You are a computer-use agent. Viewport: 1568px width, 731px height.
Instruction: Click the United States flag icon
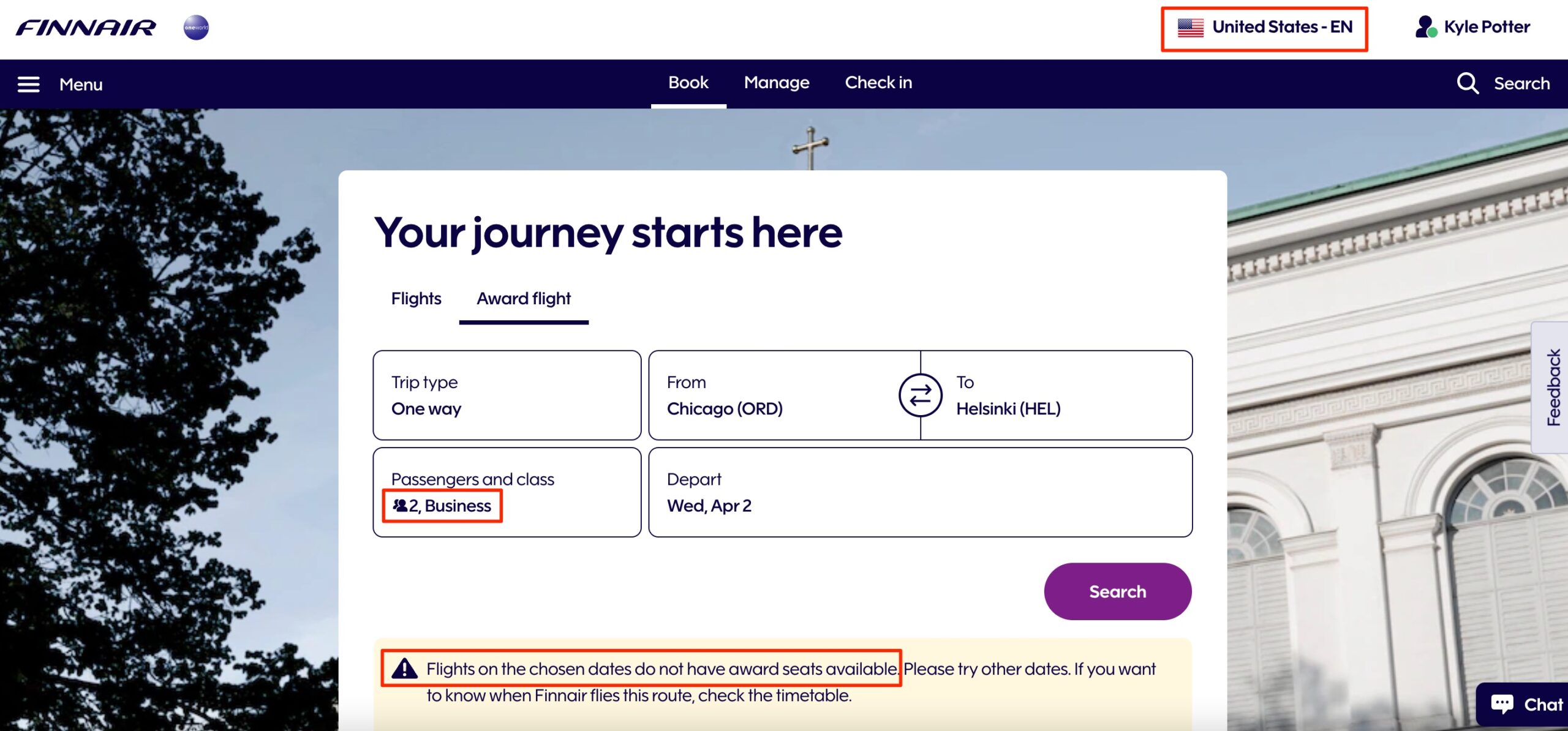[1191, 26]
